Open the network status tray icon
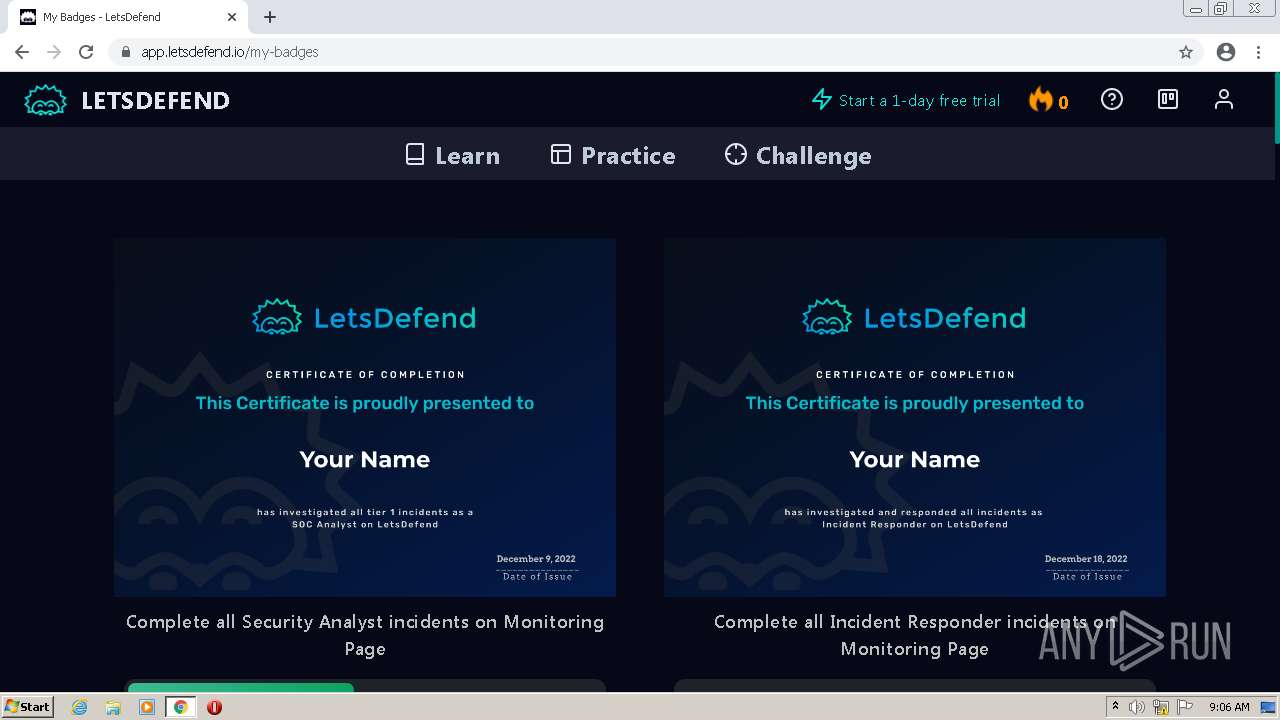 (1161, 707)
